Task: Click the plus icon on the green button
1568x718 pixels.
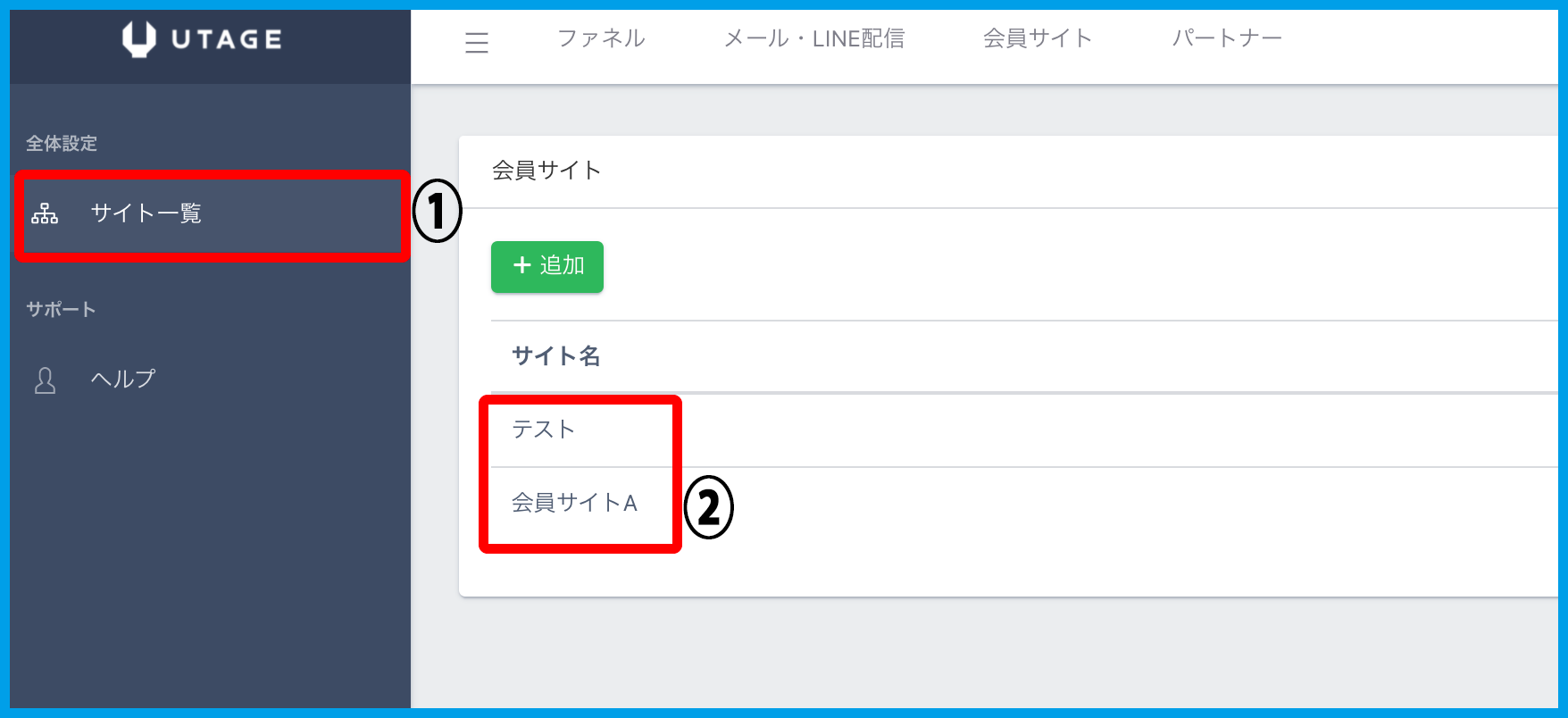Action: (522, 266)
